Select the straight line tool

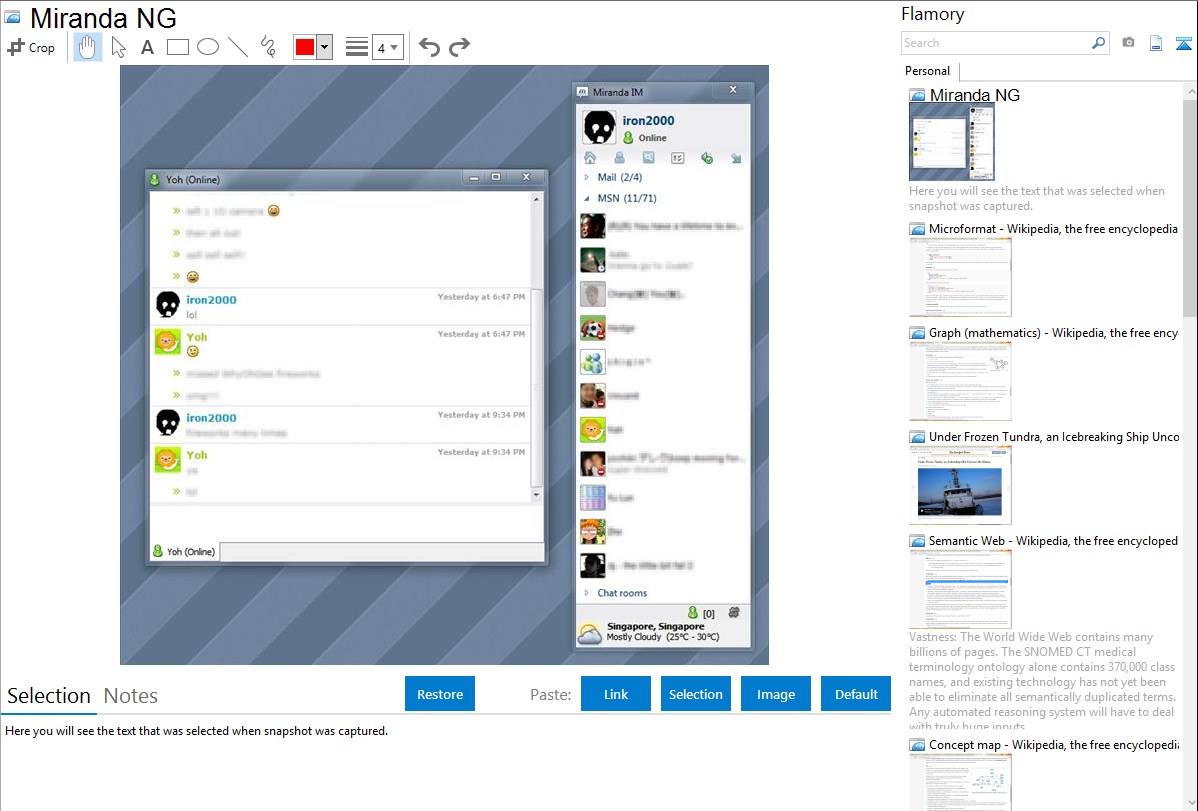[x=238, y=47]
